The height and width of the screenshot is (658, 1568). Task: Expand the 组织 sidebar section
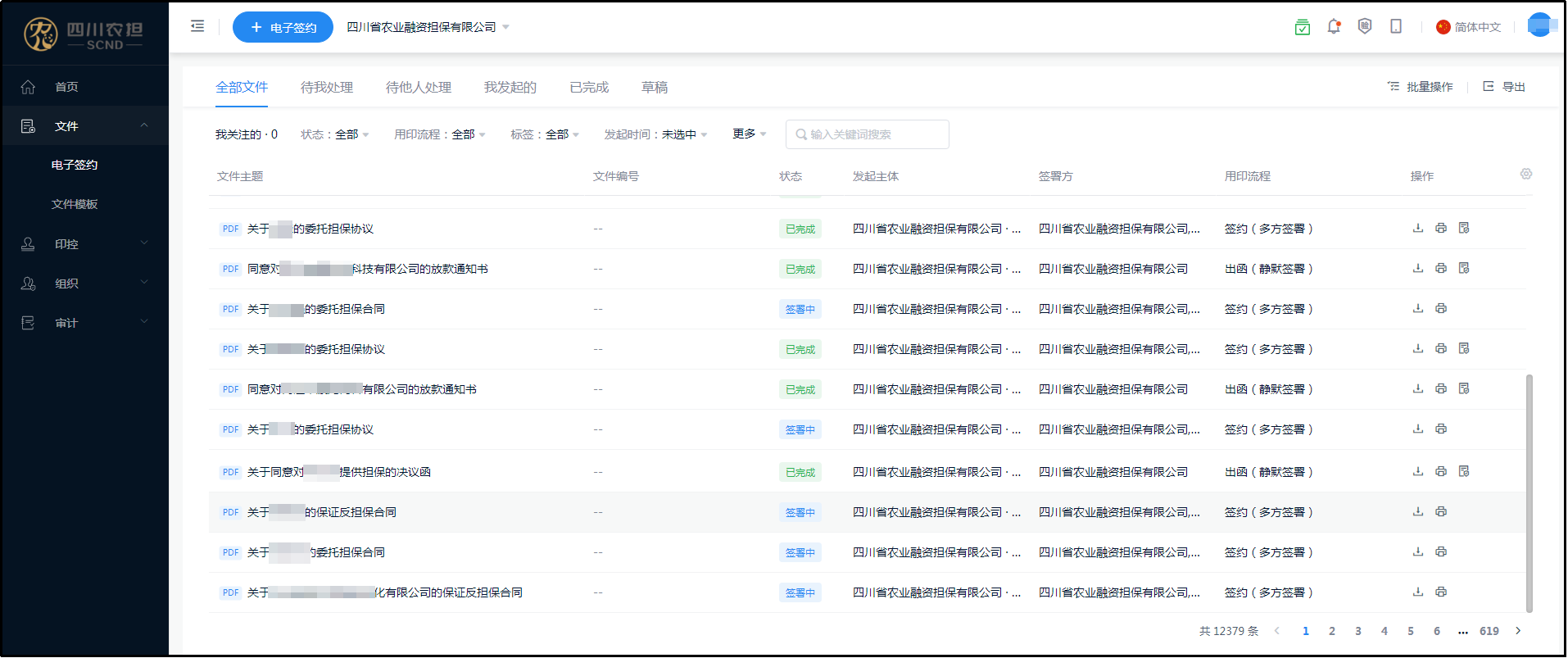[85, 284]
